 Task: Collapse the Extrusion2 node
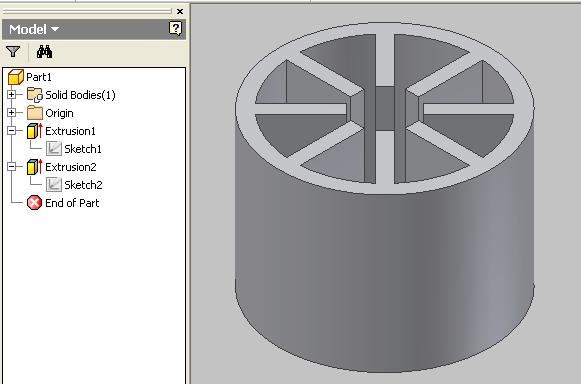click(x=11, y=167)
